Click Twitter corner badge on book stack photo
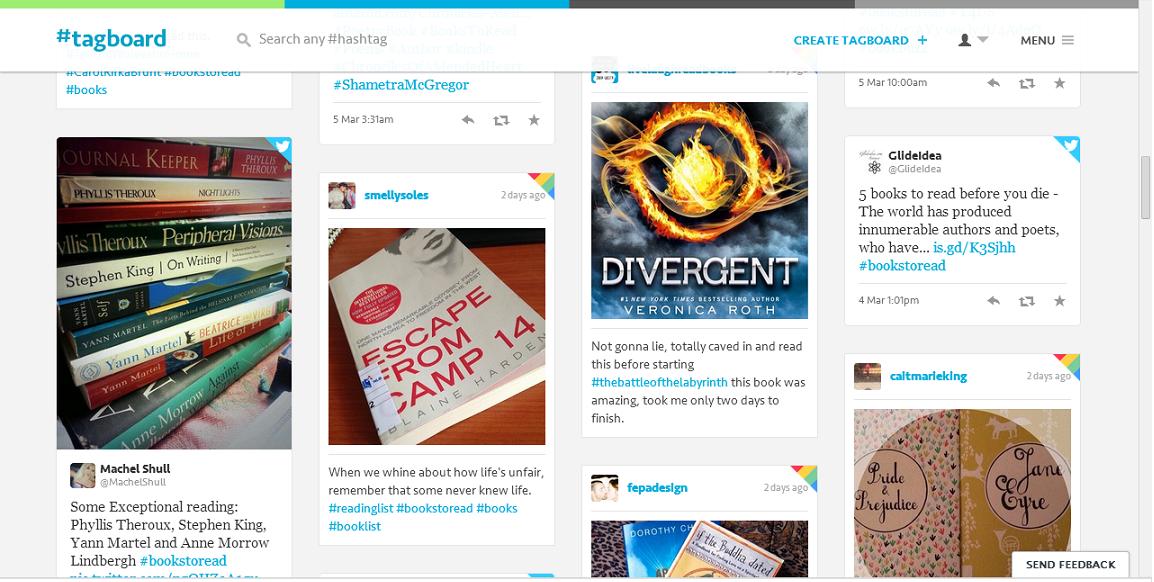1154x582 pixels. 283,147
